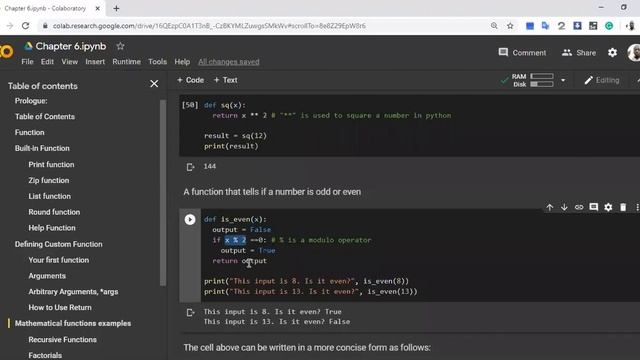Go to Table of Contents heading entry

click(45, 117)
